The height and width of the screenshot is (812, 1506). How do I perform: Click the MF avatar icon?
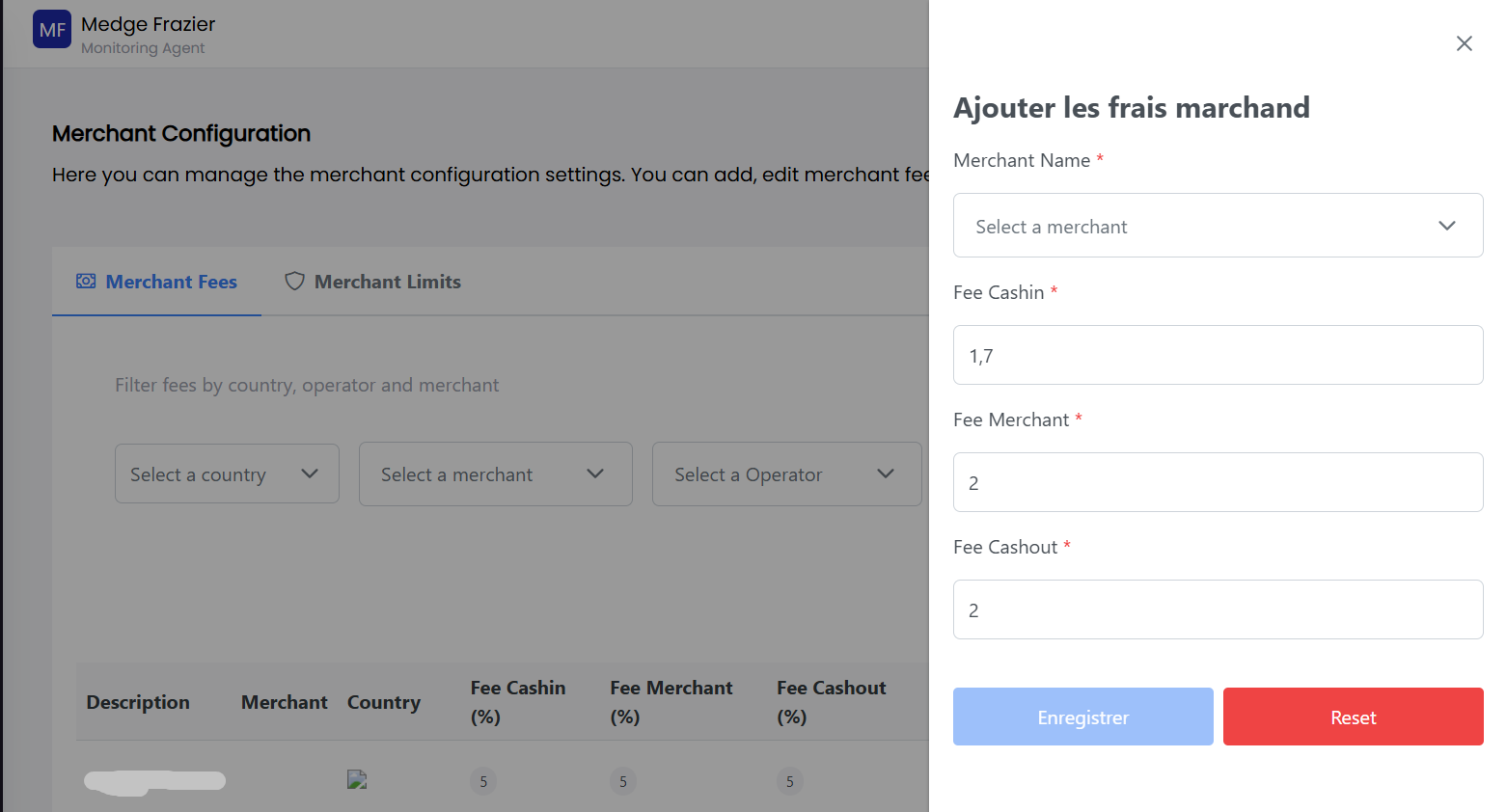point(51,29)
